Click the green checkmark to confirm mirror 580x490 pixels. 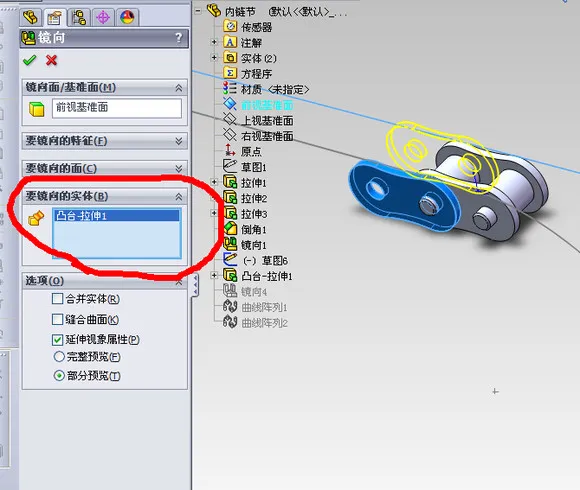point(30,60)
